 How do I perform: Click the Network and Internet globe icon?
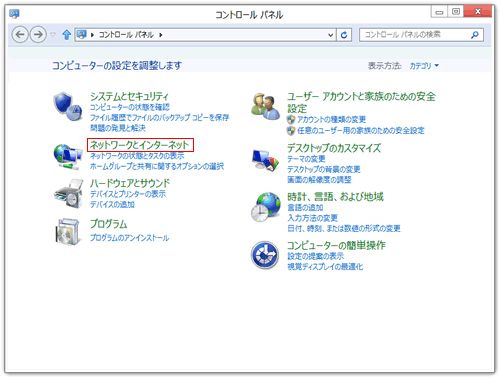pyautogui.click(x=68, y=156)
